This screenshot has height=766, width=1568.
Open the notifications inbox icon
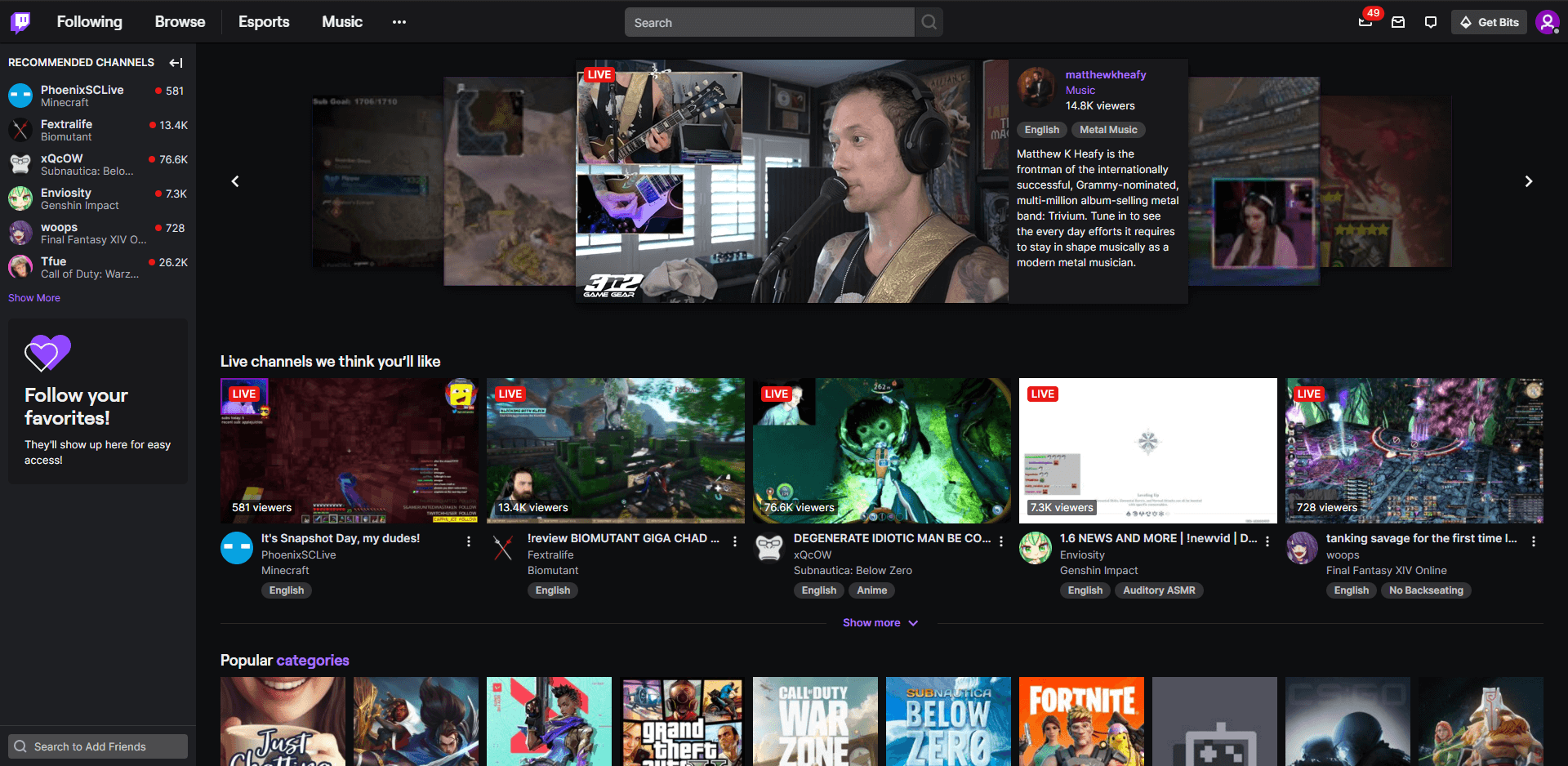tap(1398, 22)
